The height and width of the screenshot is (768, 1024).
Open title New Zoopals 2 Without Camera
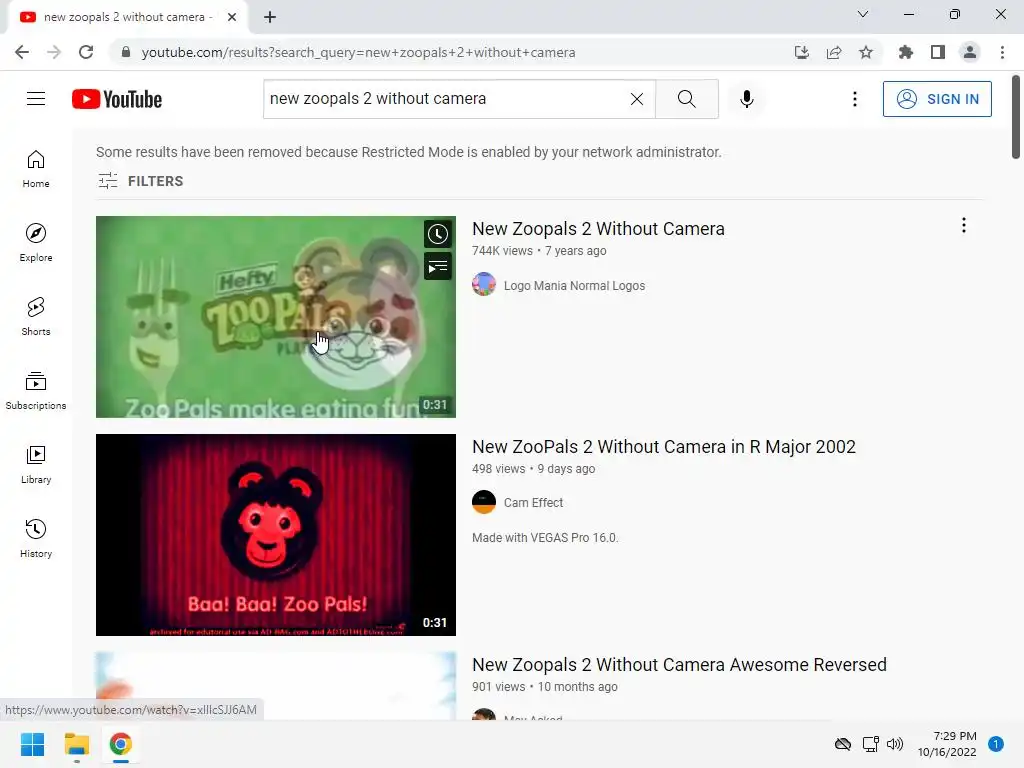pyautogui.click(x=598, y=229)
